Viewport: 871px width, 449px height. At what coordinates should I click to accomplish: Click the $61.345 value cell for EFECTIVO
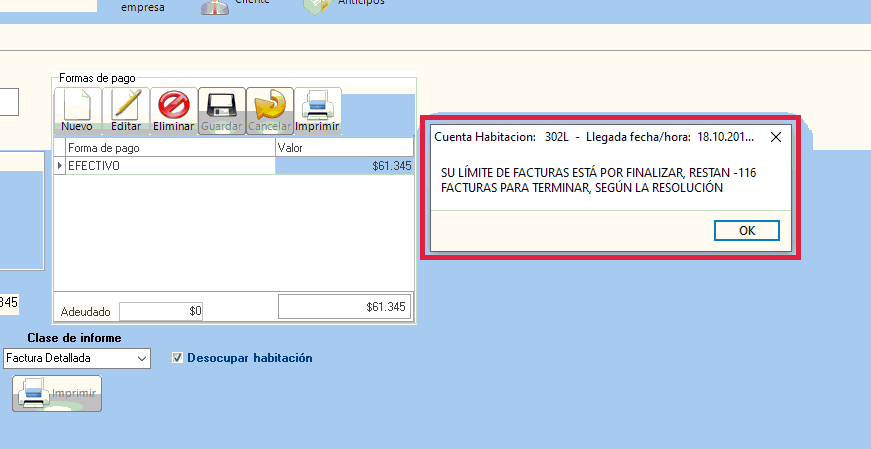343,166
